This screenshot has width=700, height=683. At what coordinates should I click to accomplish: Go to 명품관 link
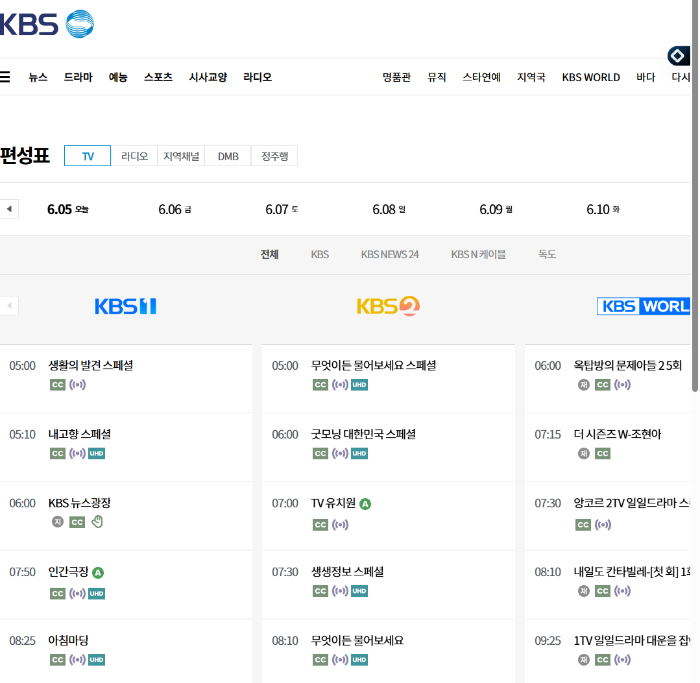coord(396,77)
